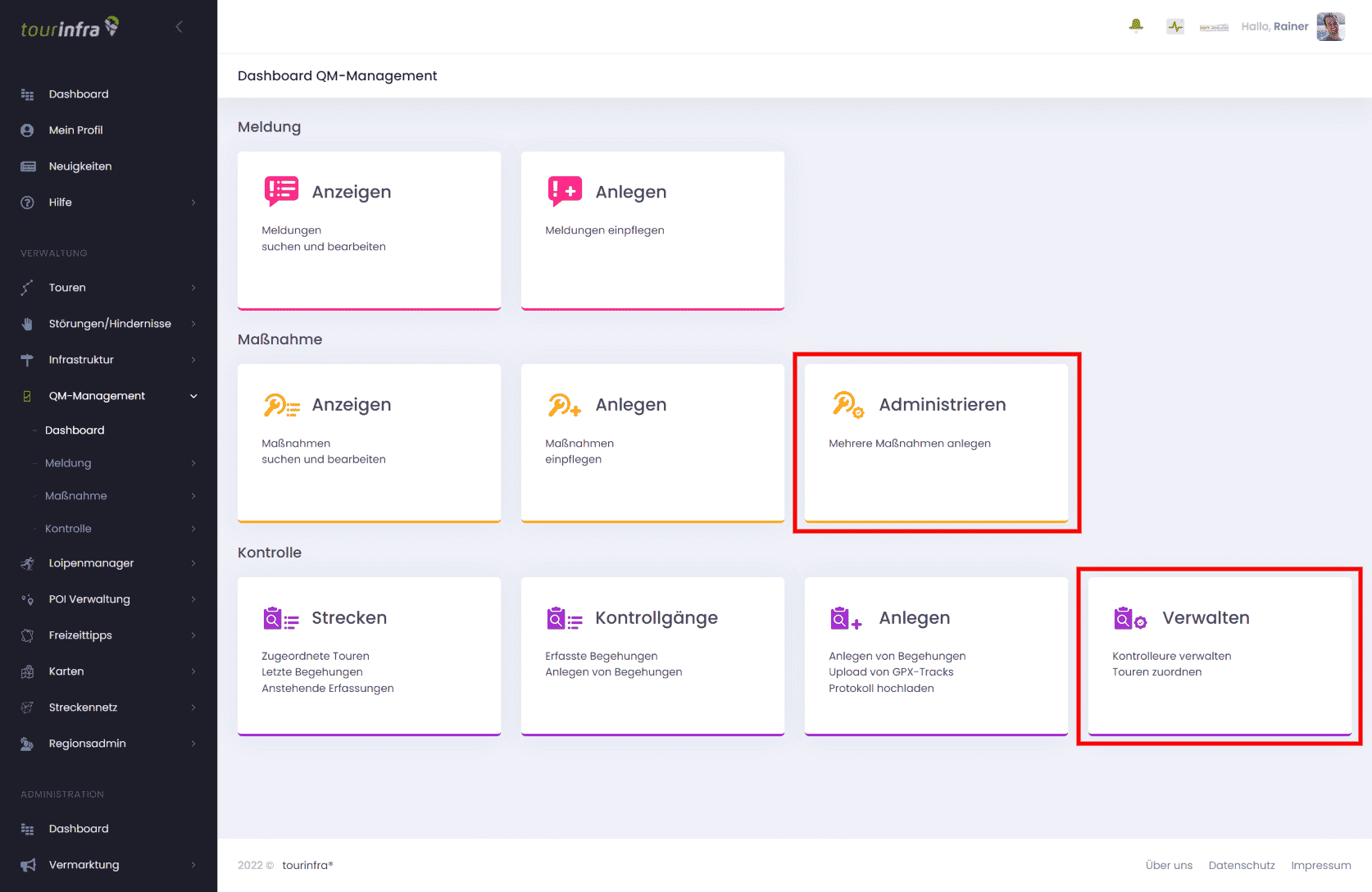This screenshot has width=1372, height=892.
Task: Click the purple Strecken clipboard icon
Action: 281,618
